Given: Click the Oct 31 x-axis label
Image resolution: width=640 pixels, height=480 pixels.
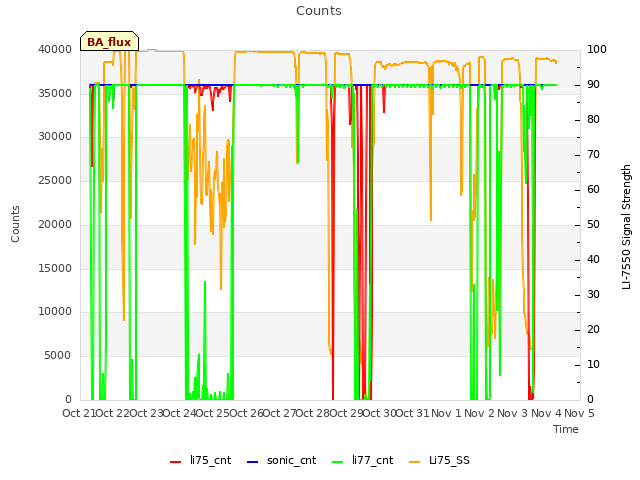Looking at the screenshot, I should point(413,413).
